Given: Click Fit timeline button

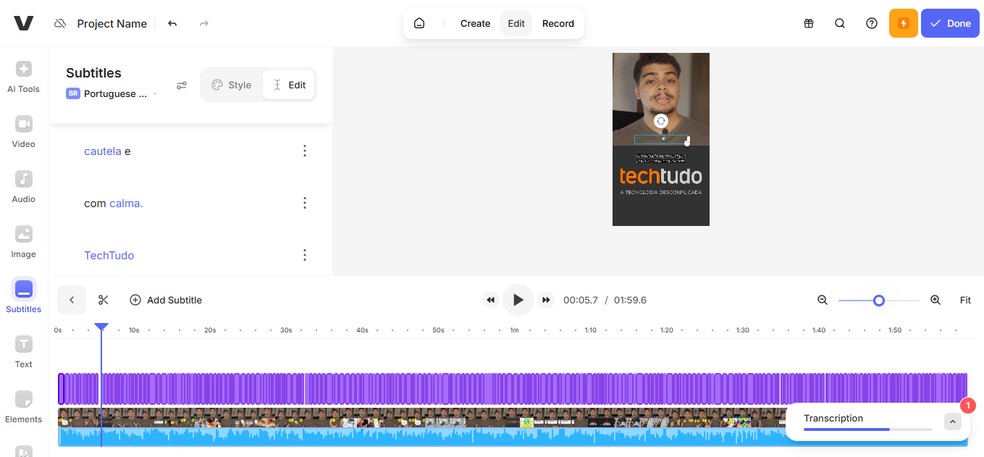Looking at the screenshot, I should [x=965, y=300].
